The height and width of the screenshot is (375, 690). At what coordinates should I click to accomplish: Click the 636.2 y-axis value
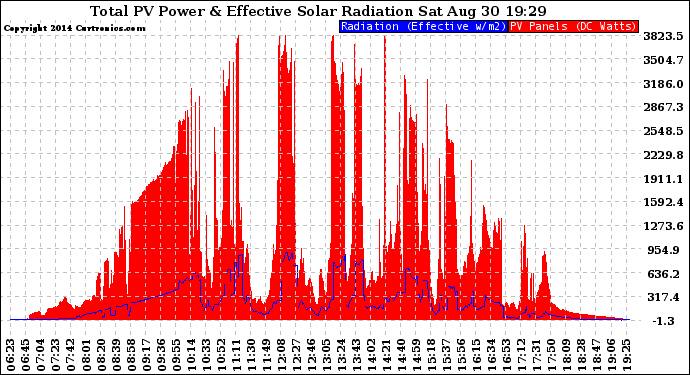click(664, 274)
